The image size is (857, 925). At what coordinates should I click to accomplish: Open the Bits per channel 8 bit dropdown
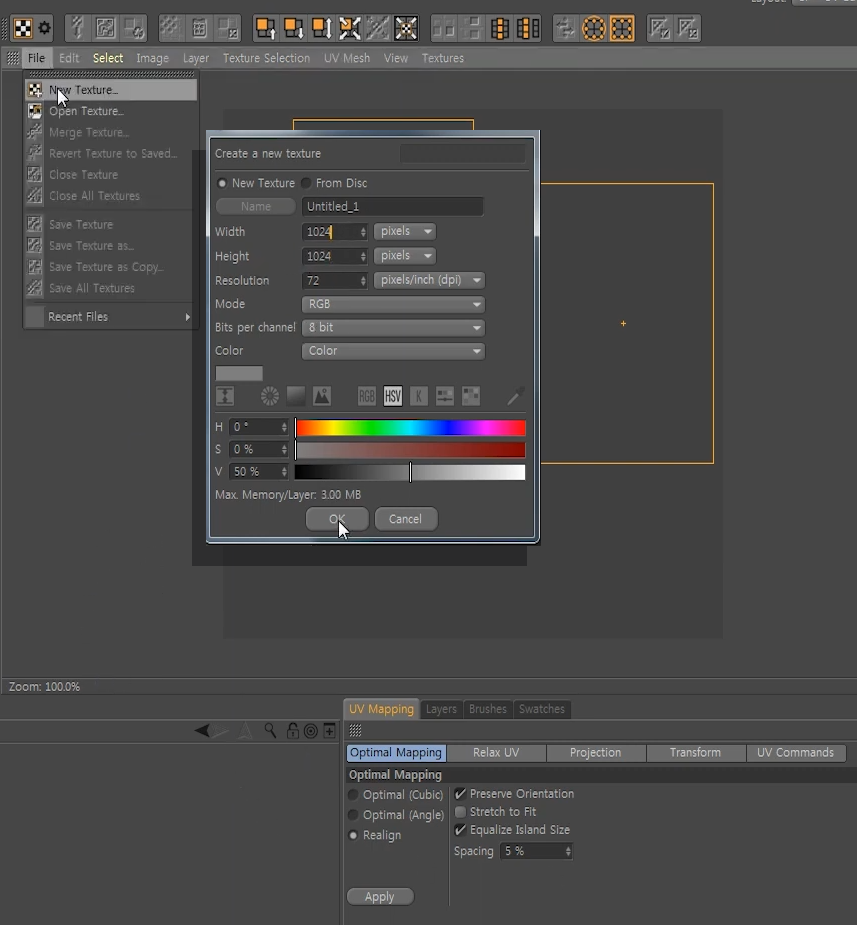coord(393,327)
